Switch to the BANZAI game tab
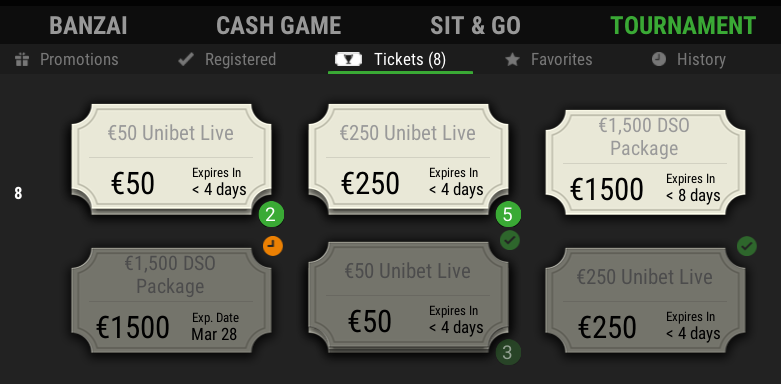This screenshot has height=384, width=781. click(x=88, y=26)
